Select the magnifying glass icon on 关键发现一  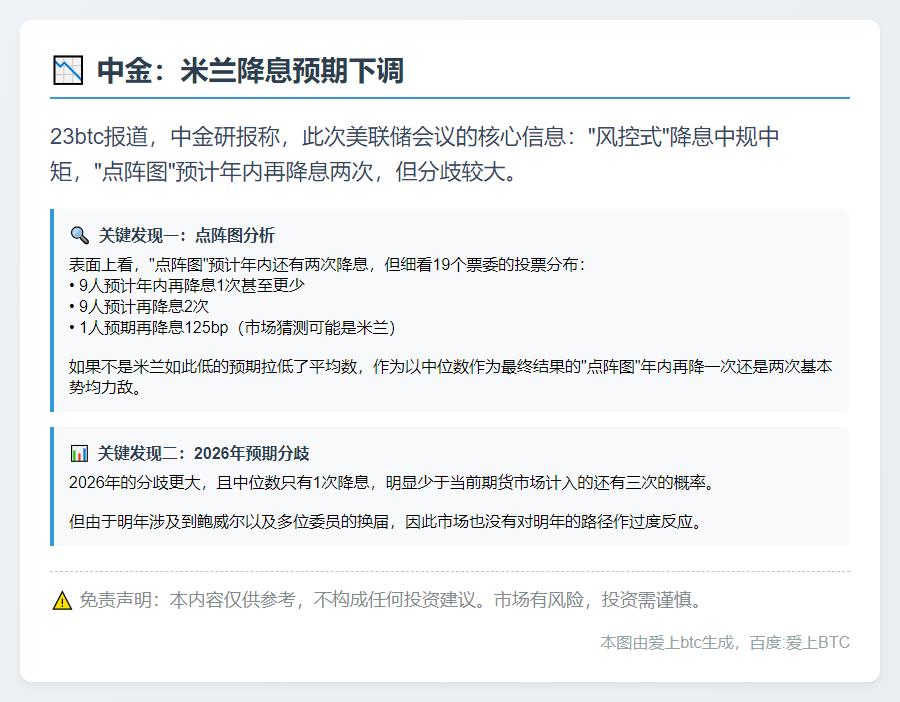pyautogui.click(x=80, y=236)
